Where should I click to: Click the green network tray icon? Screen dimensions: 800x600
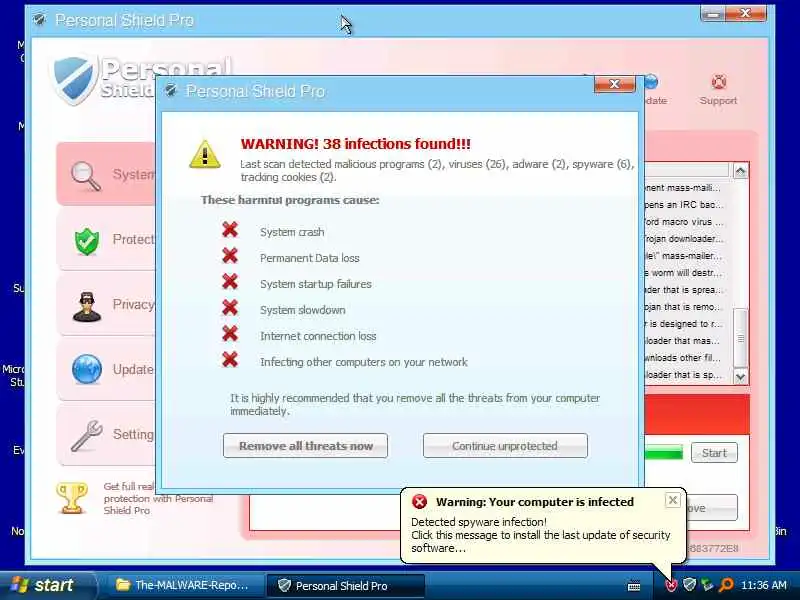click(708, 585)
